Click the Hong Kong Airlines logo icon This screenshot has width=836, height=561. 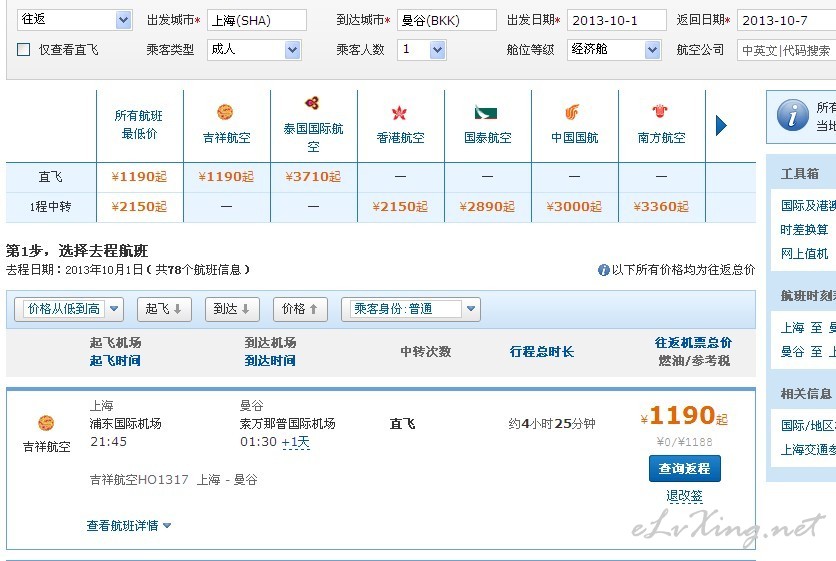click(399, 113)
